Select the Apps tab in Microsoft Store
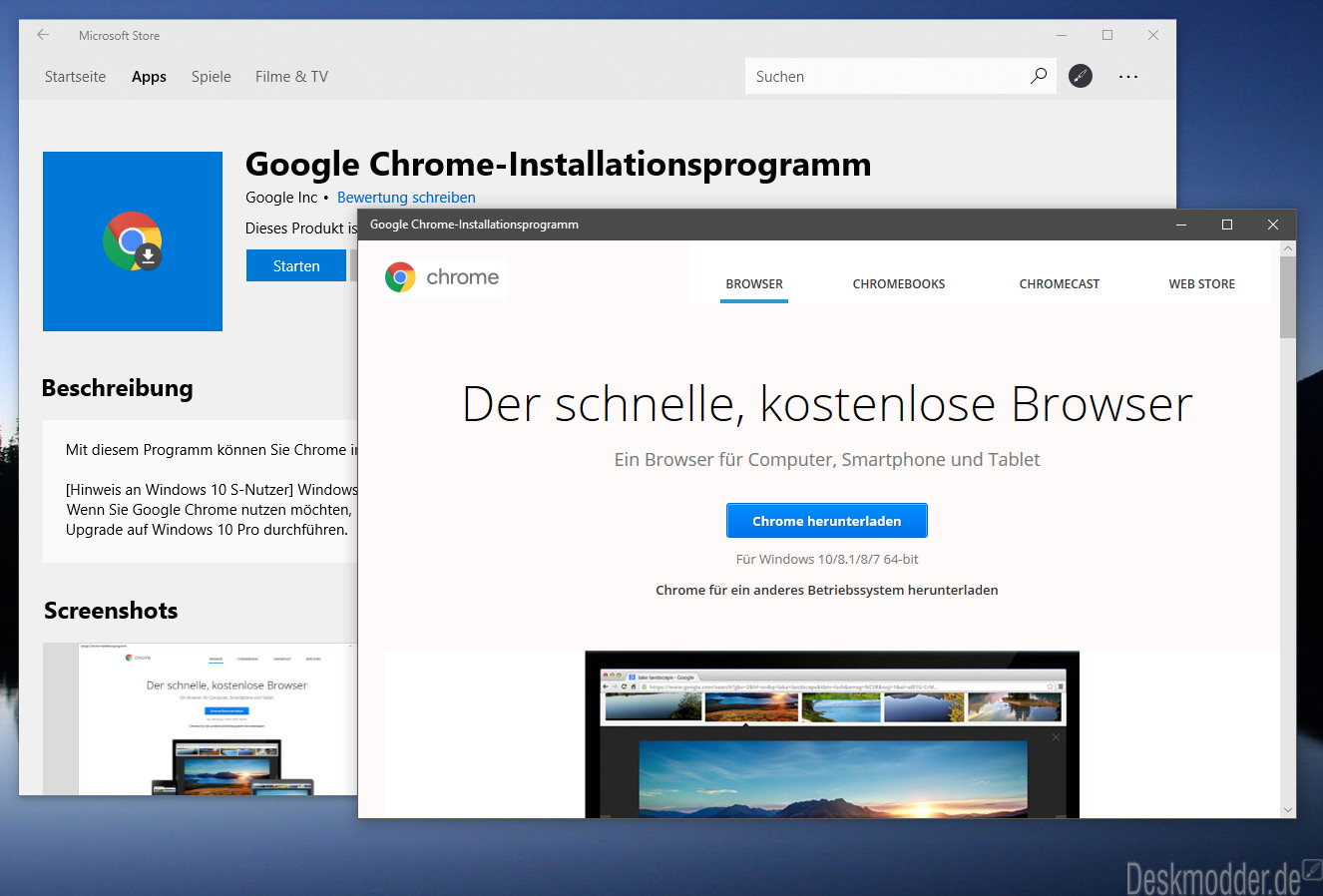 (x=149, y=77)
